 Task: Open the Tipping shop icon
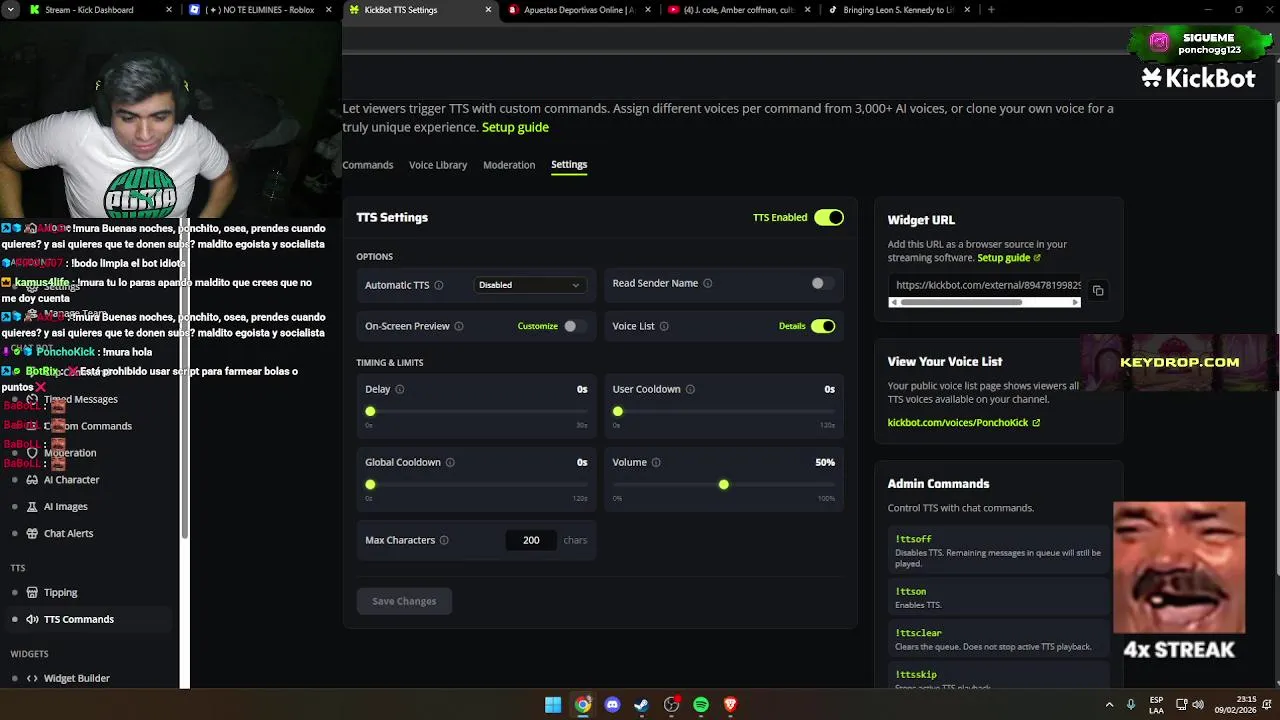[x=32, y=593]
